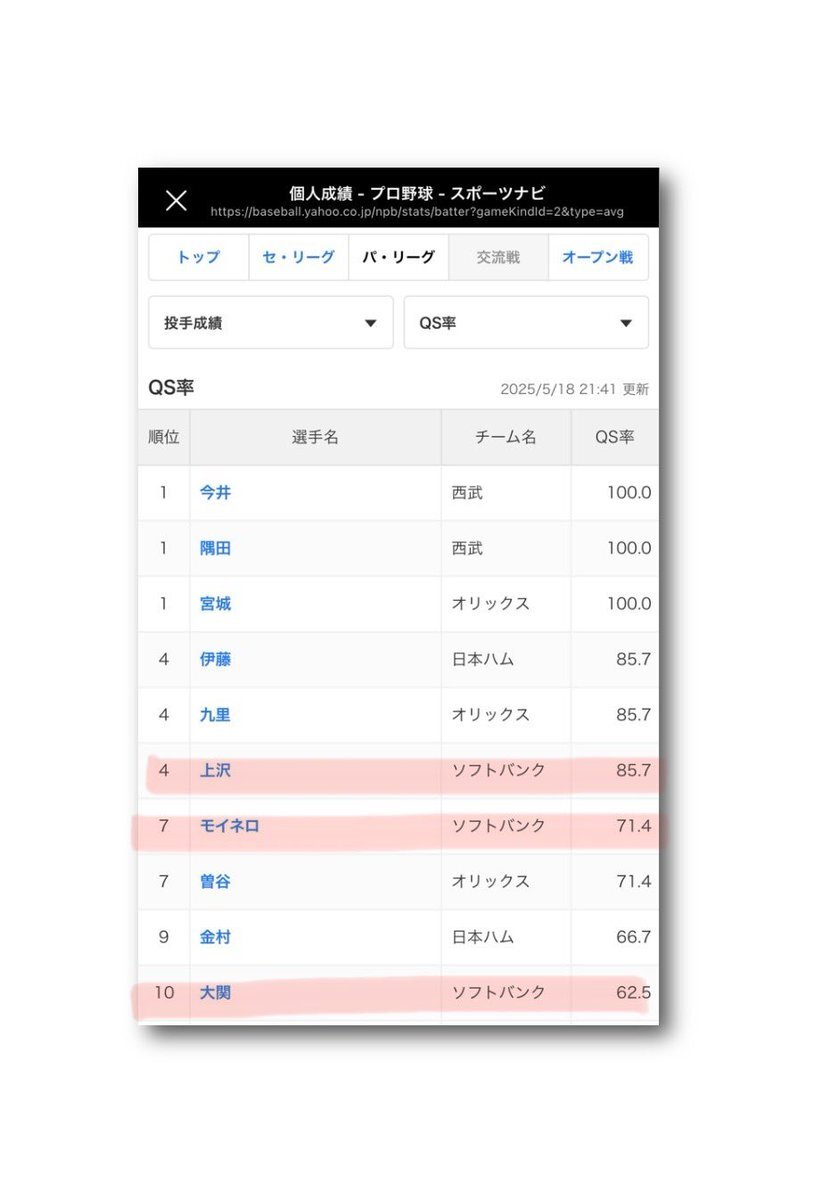
Task: Click 宮城's team オリックス
Action: [490, 604]
